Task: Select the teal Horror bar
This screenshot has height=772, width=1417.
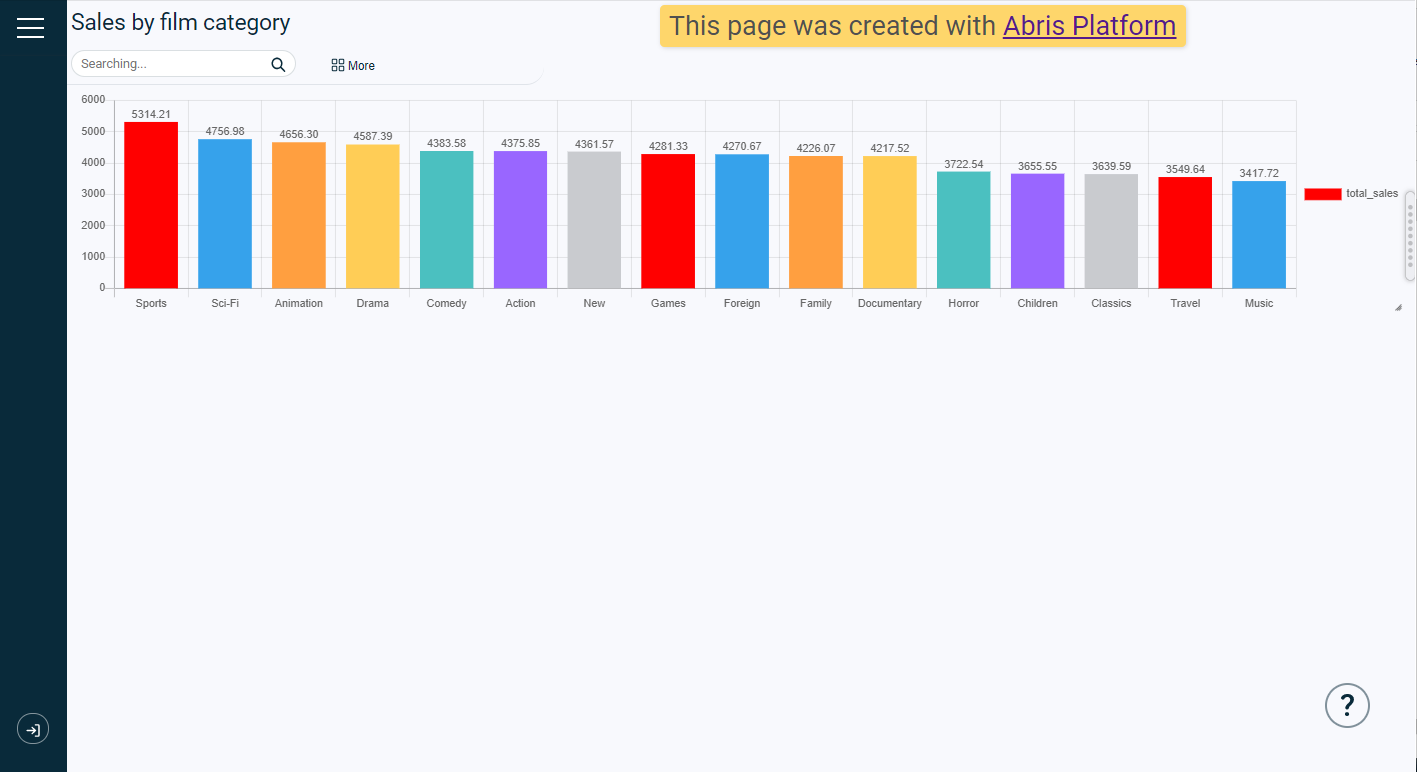Action: pyautogui.click(x=963, y=230)
